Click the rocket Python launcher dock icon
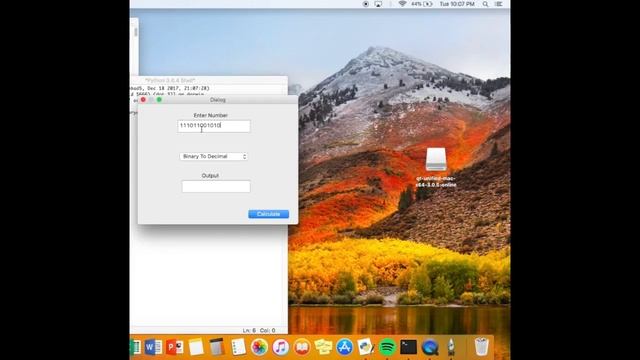This screenshot has height=360, width=640. 451,347
